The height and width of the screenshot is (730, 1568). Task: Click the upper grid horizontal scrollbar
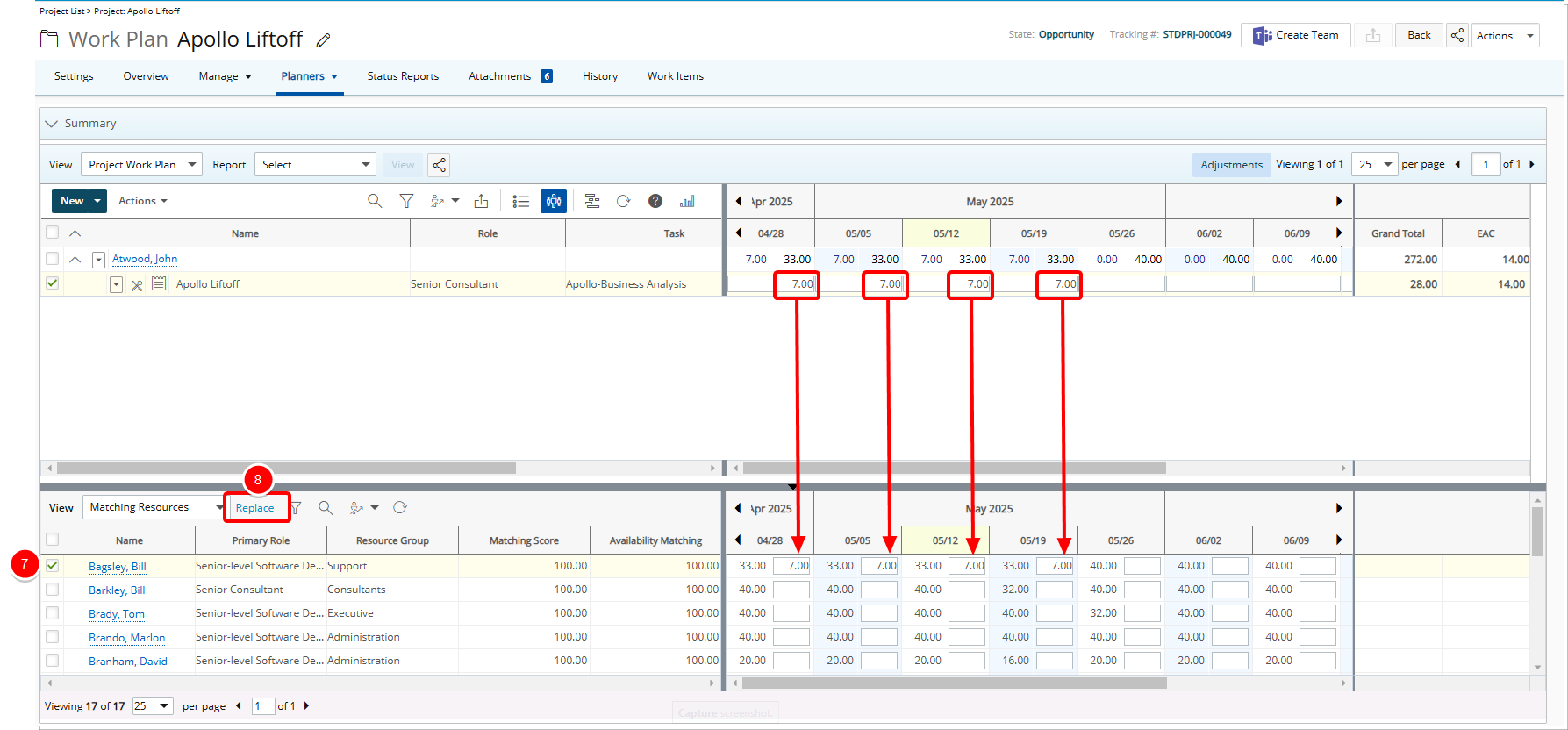pos(287,468)
